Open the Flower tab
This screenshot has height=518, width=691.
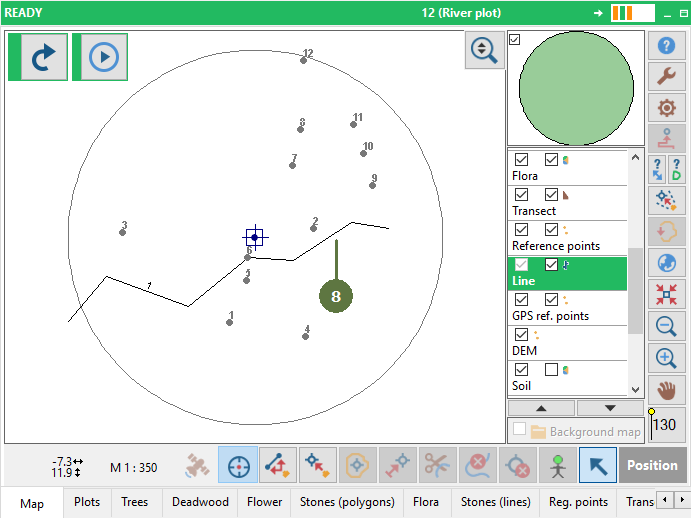(264, 502)
